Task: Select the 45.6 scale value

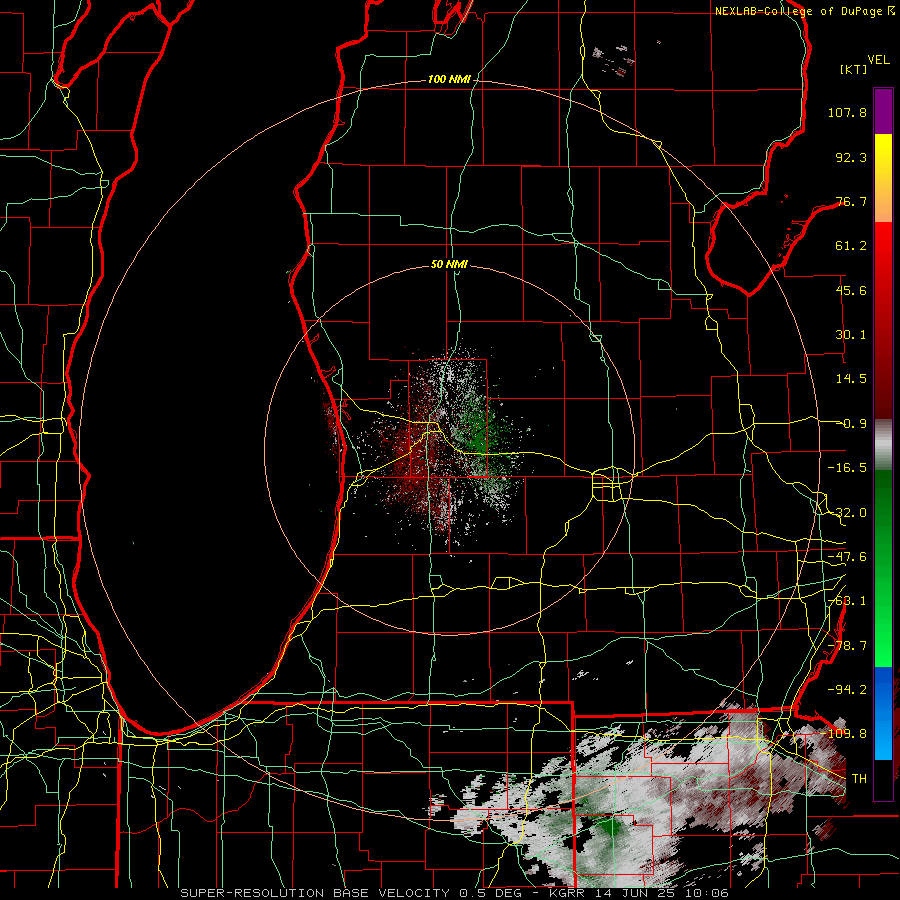Action: pyautogui.click(x=851, y=290)
